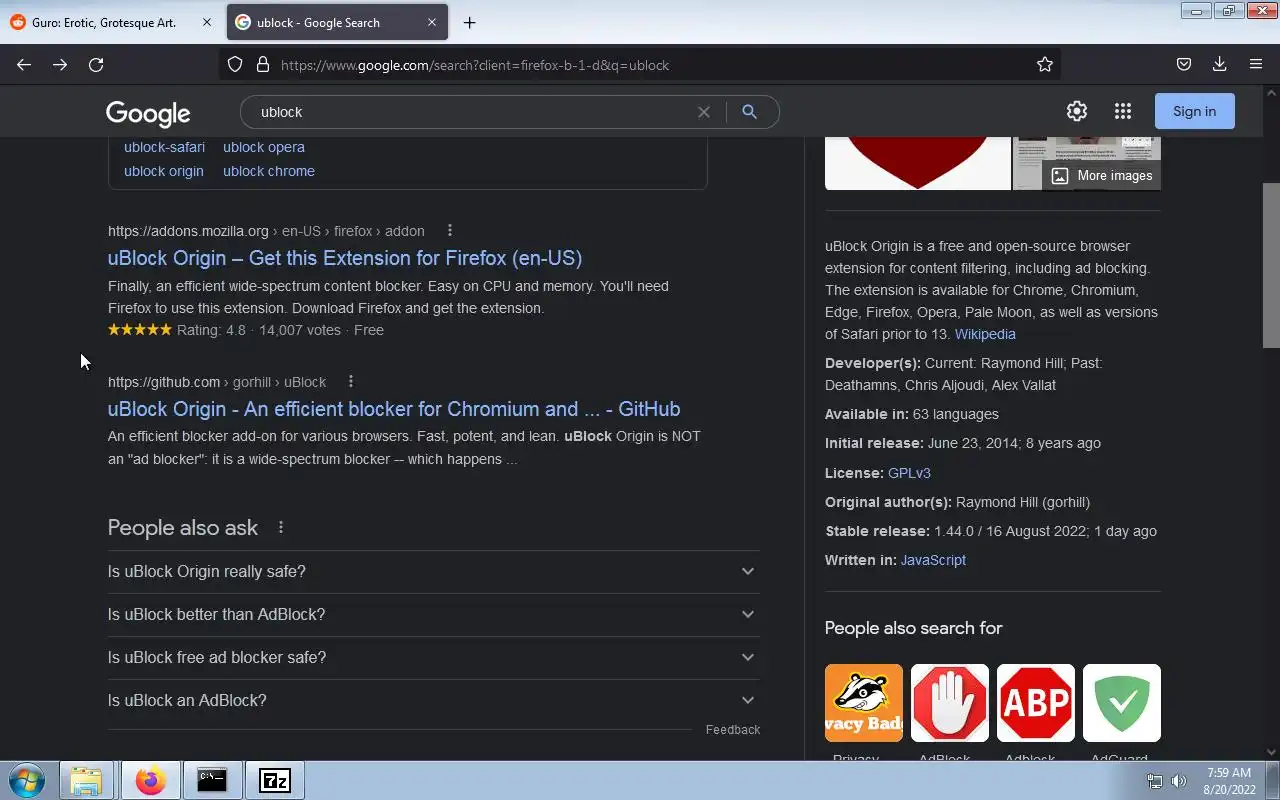Image resolution: width=1280 pixels, height=800 pixels.
Task: Clear the Google search box text
Action: 704,112
